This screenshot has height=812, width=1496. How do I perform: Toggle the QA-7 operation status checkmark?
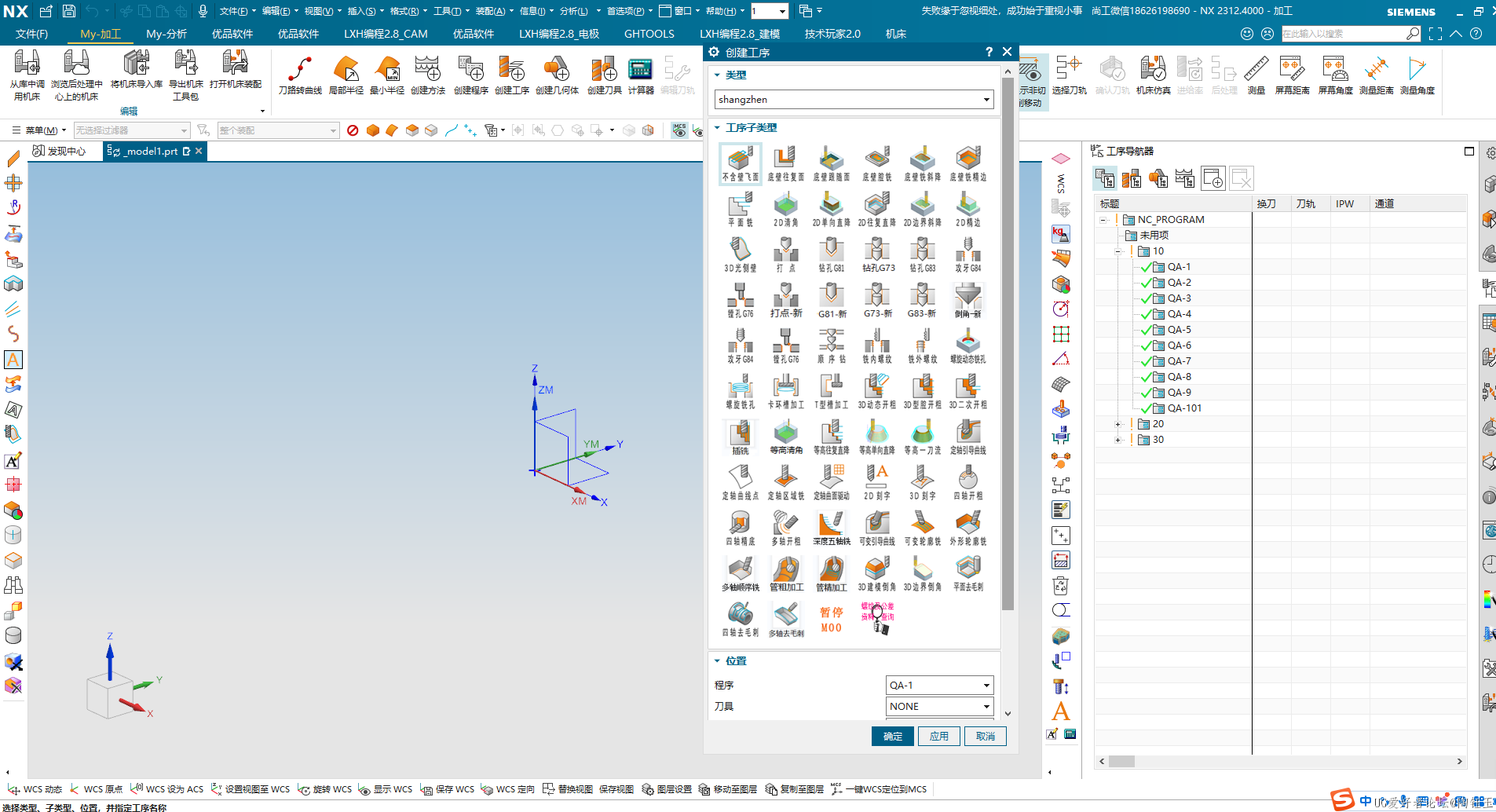pyautogui.click(x=1147, y=361)
